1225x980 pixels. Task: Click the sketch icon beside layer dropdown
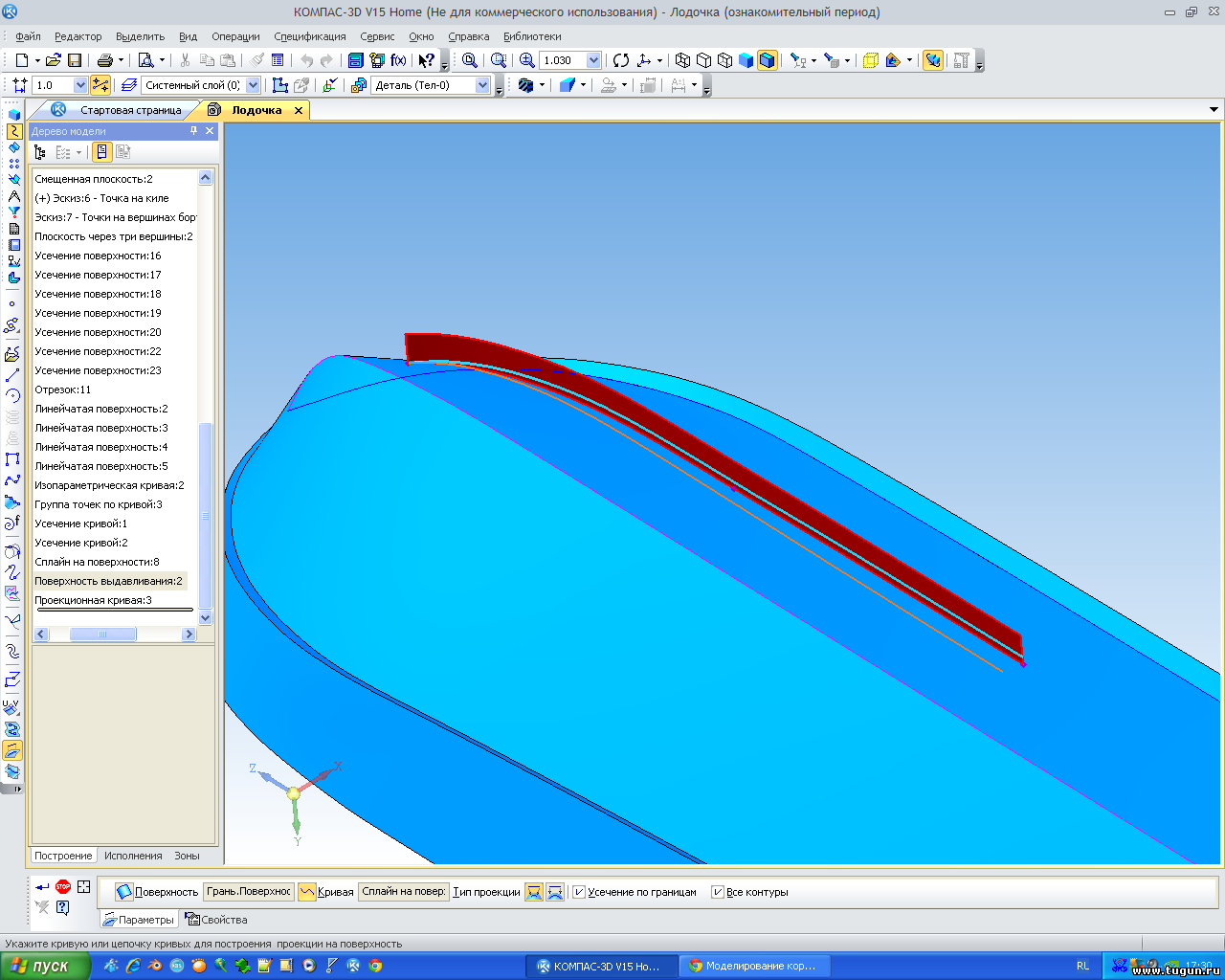point(280,85)
